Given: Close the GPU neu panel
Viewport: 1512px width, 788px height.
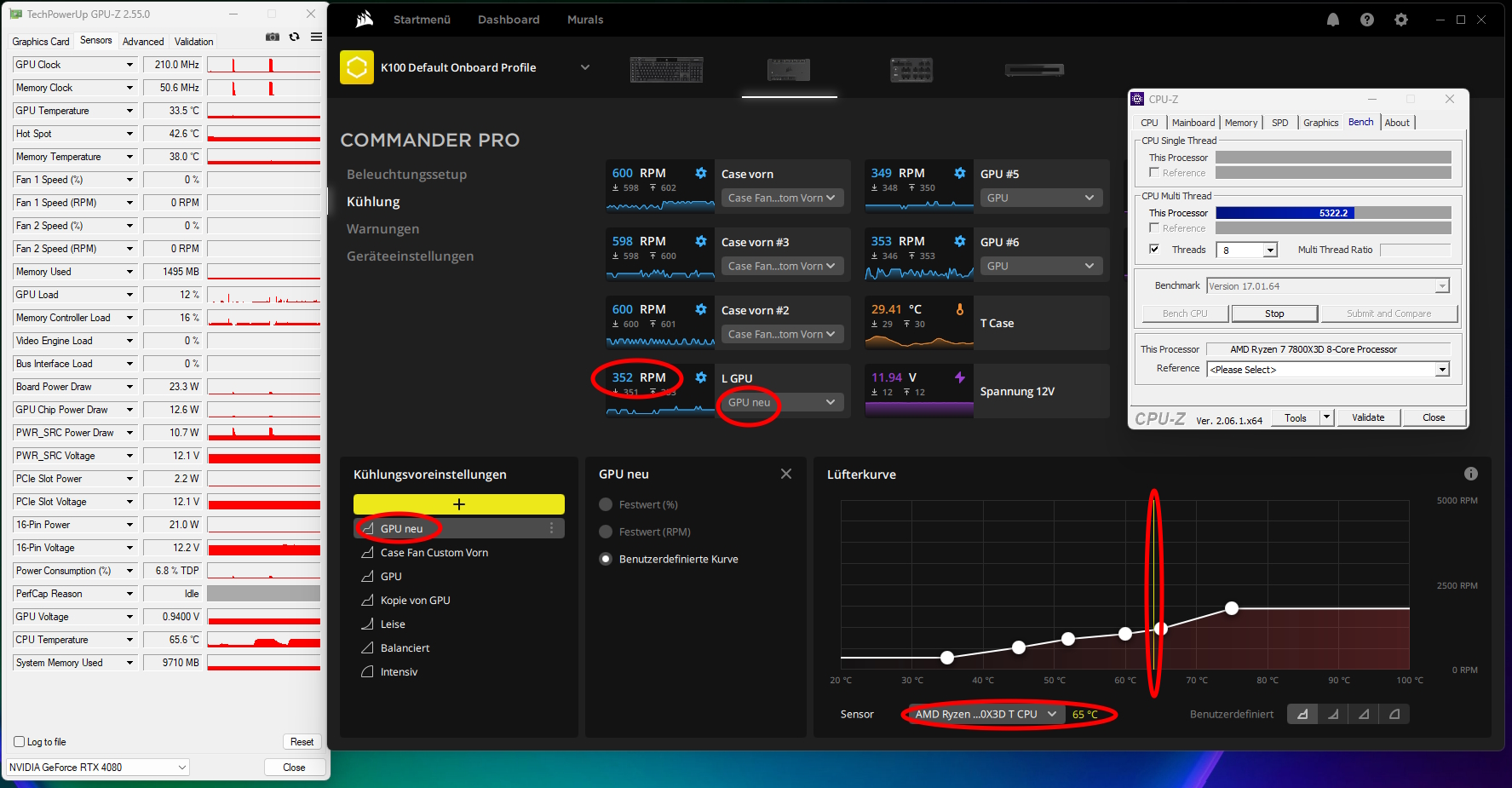Looking at the screenshot, I should [x=786, y=474].
